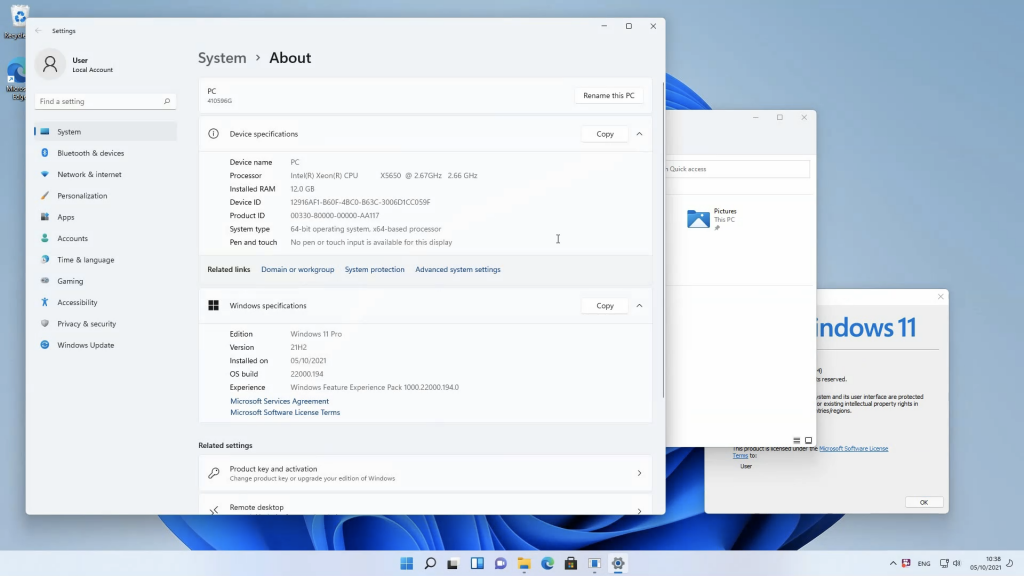Open Remote desktop settings row

pyautogui.click(x=425, y=505)
